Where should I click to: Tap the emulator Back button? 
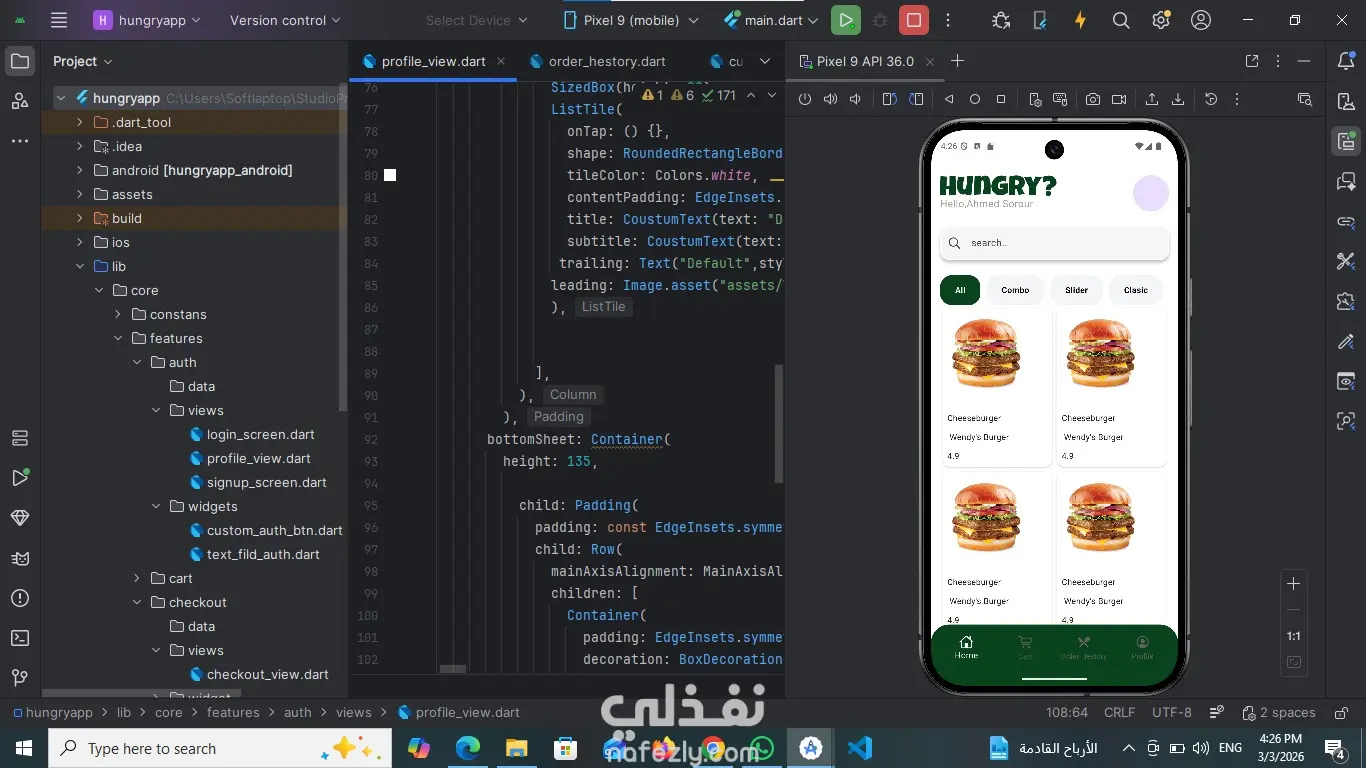click(x=949, y=99)
